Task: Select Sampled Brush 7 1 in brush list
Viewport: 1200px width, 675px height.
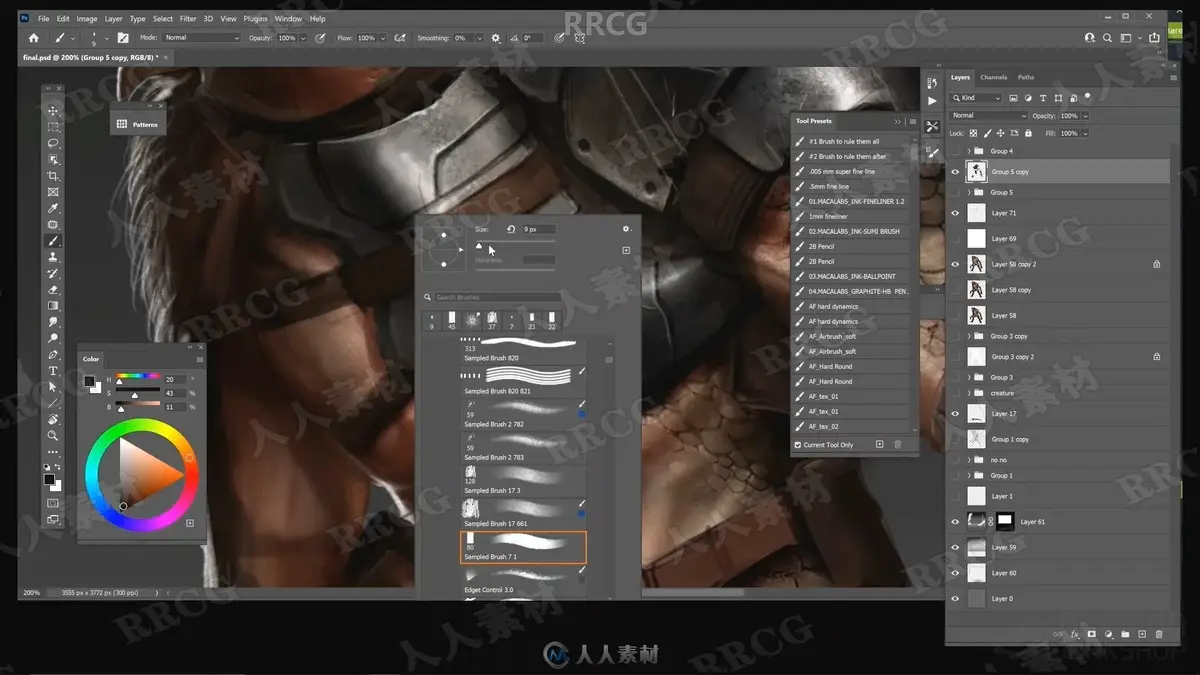Action: pyautogui.click(x=523, y=547)
